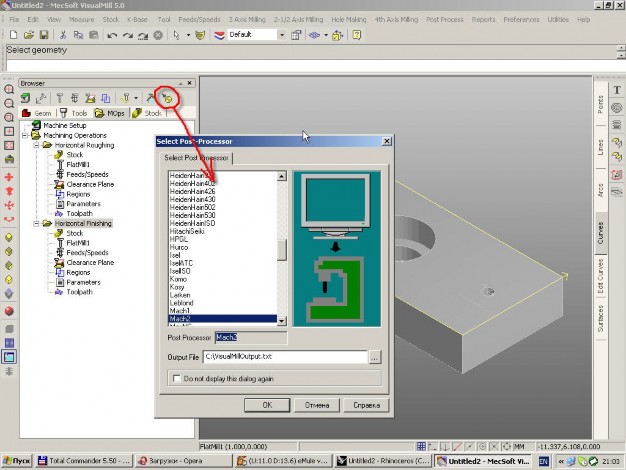Click the Copy icon in toolbar
This screenshot has height=470, width=626.
point(78,35)
